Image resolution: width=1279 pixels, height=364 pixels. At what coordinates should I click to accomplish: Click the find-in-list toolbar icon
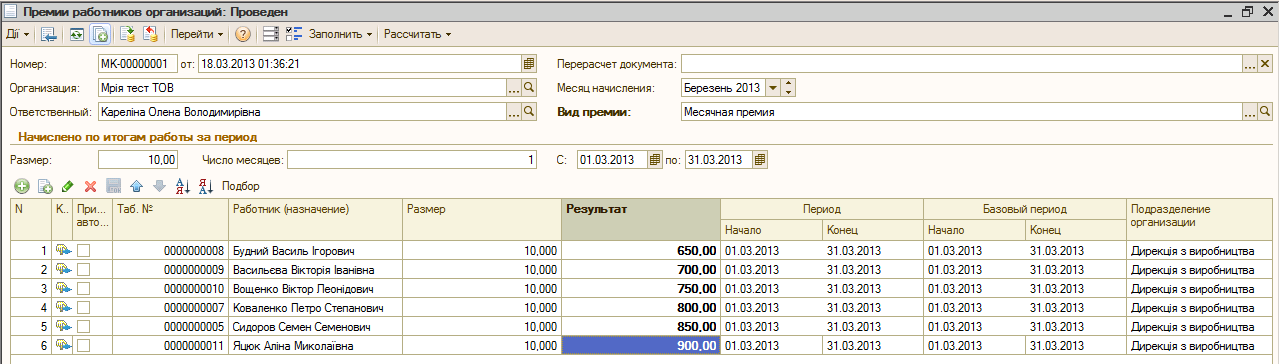pyautogui.click(x=48, y=34)
